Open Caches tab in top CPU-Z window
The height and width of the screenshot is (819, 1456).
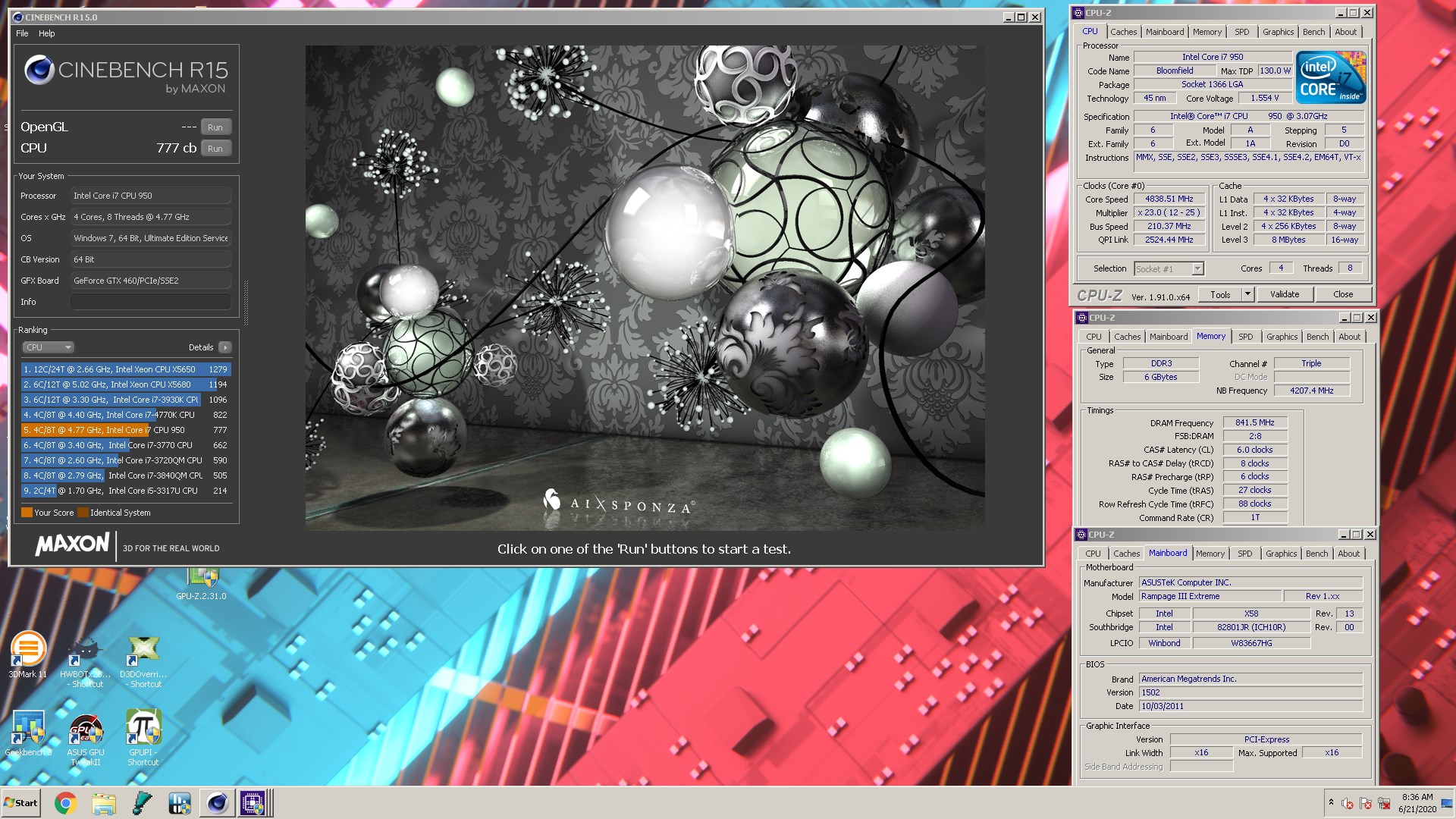click(1123, 32)
